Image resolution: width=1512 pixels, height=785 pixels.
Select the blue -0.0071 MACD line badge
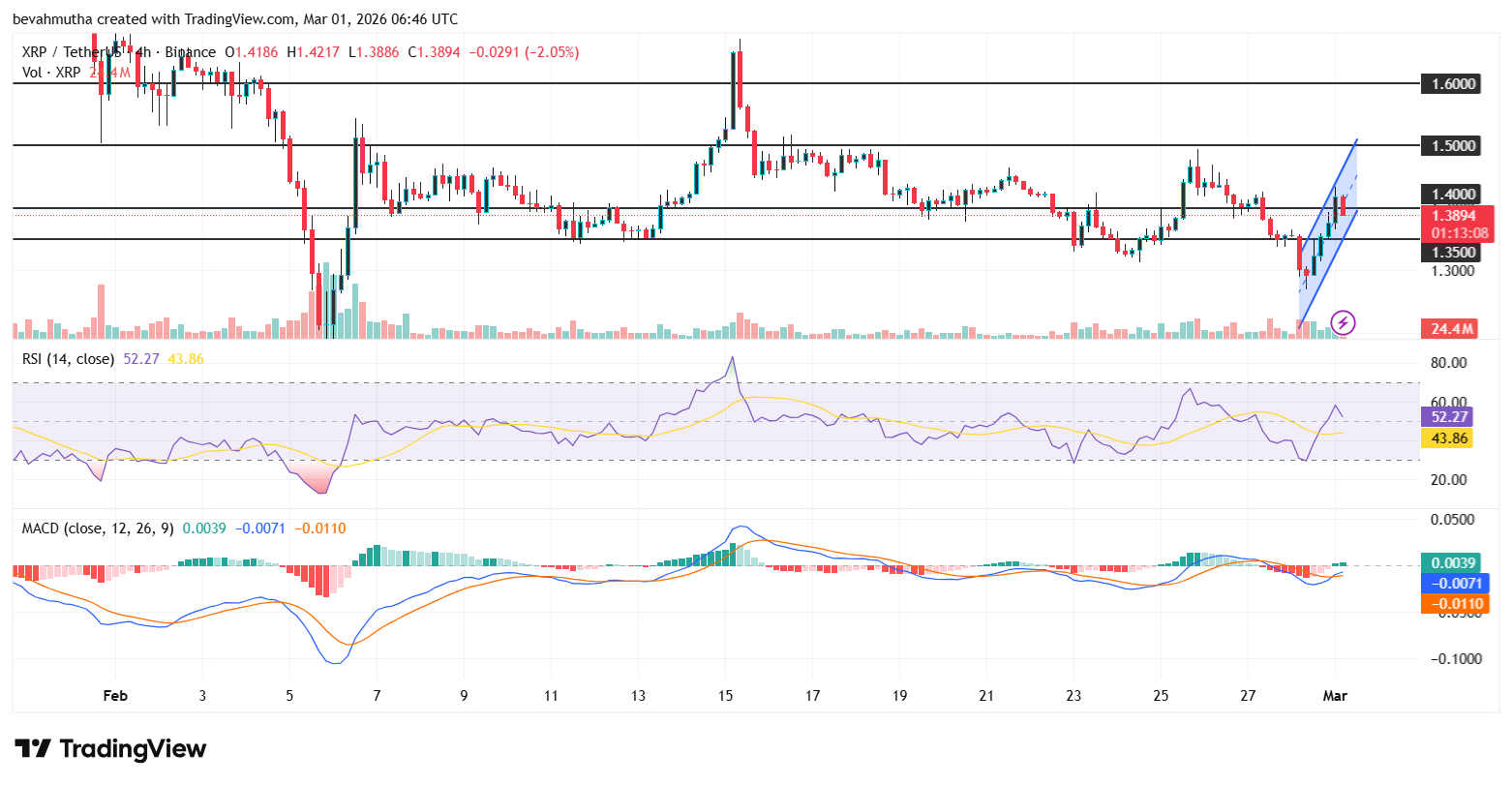(x=1456, y=582)
